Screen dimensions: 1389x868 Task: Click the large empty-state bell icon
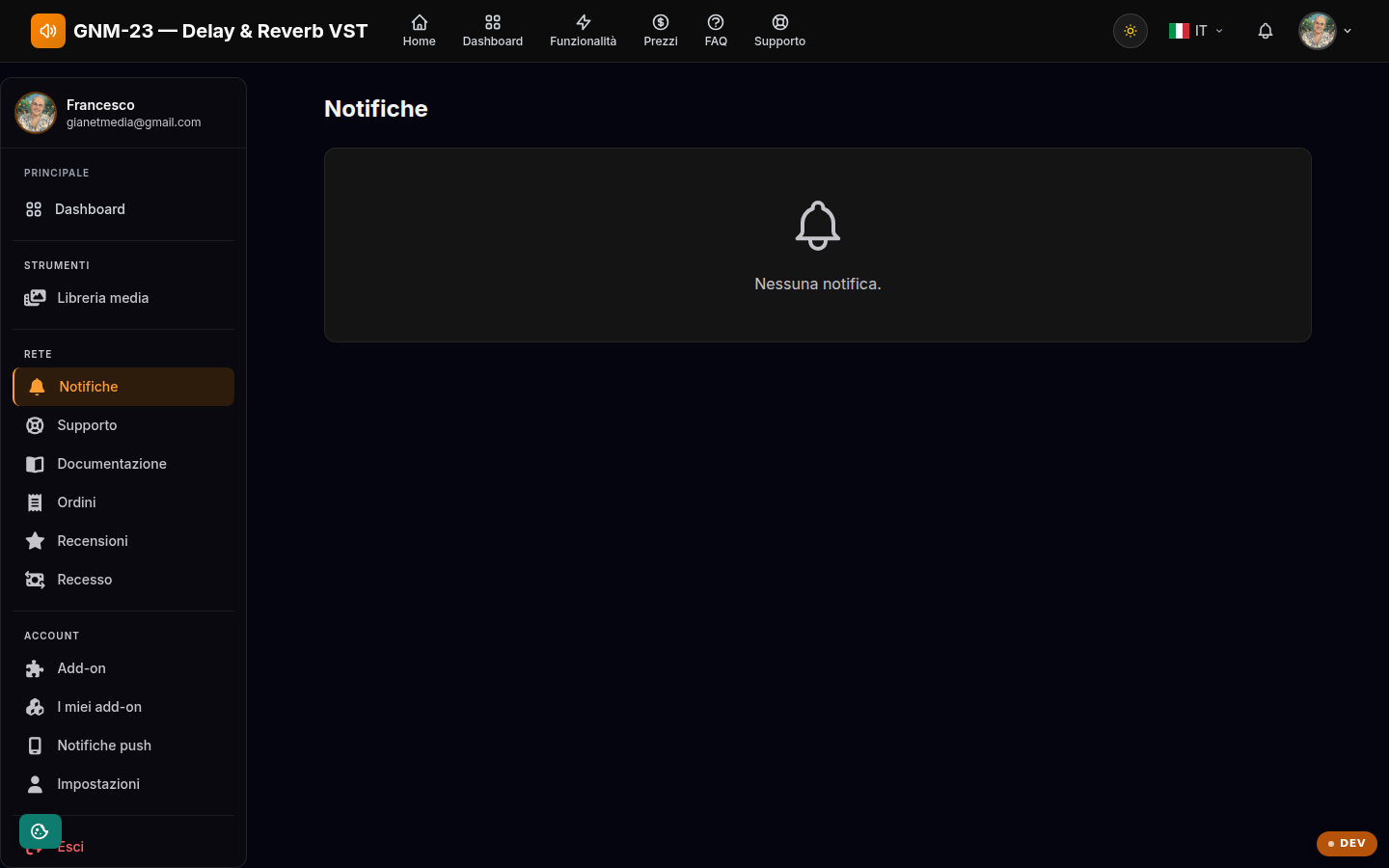tap(818, 226)
